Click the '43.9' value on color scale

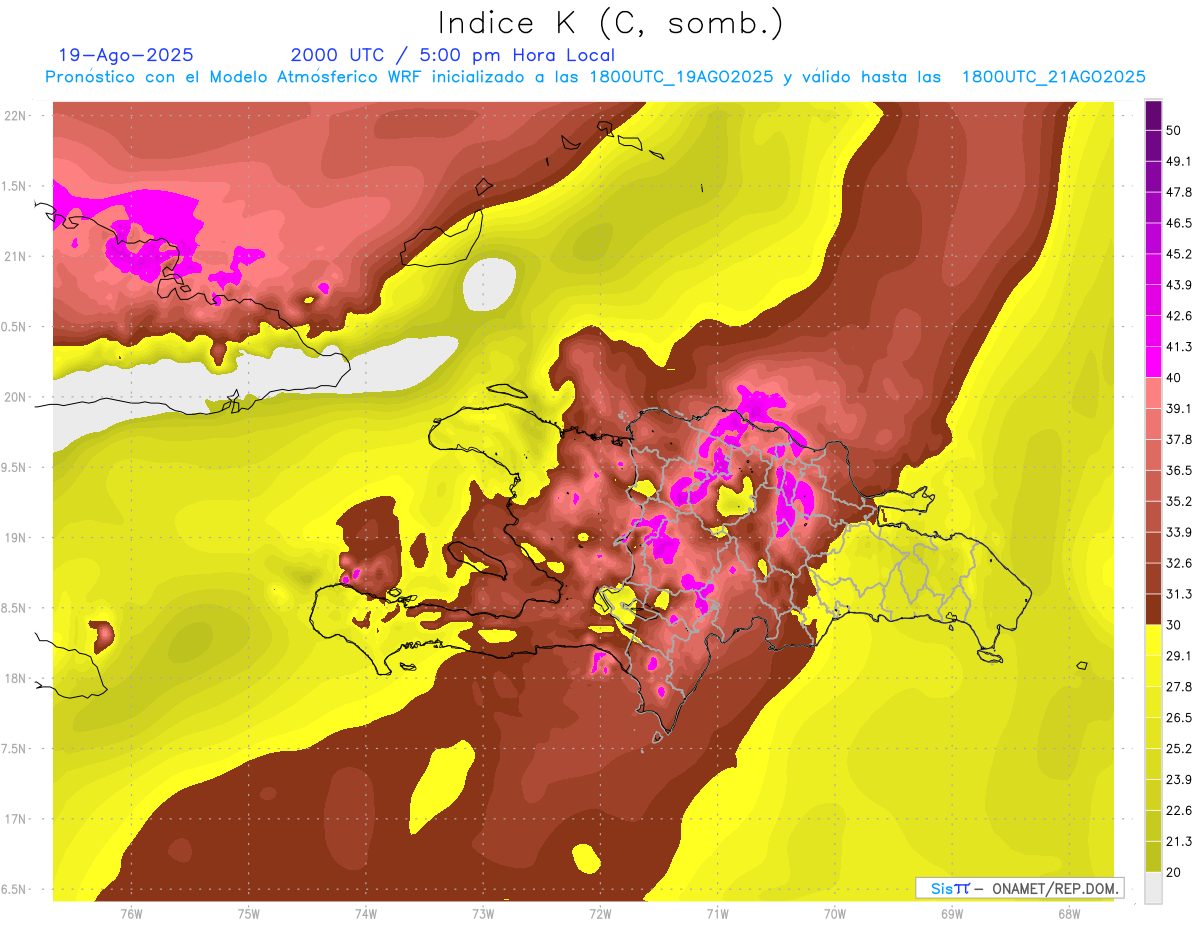pyautogui.click(x=1179, y=285)
